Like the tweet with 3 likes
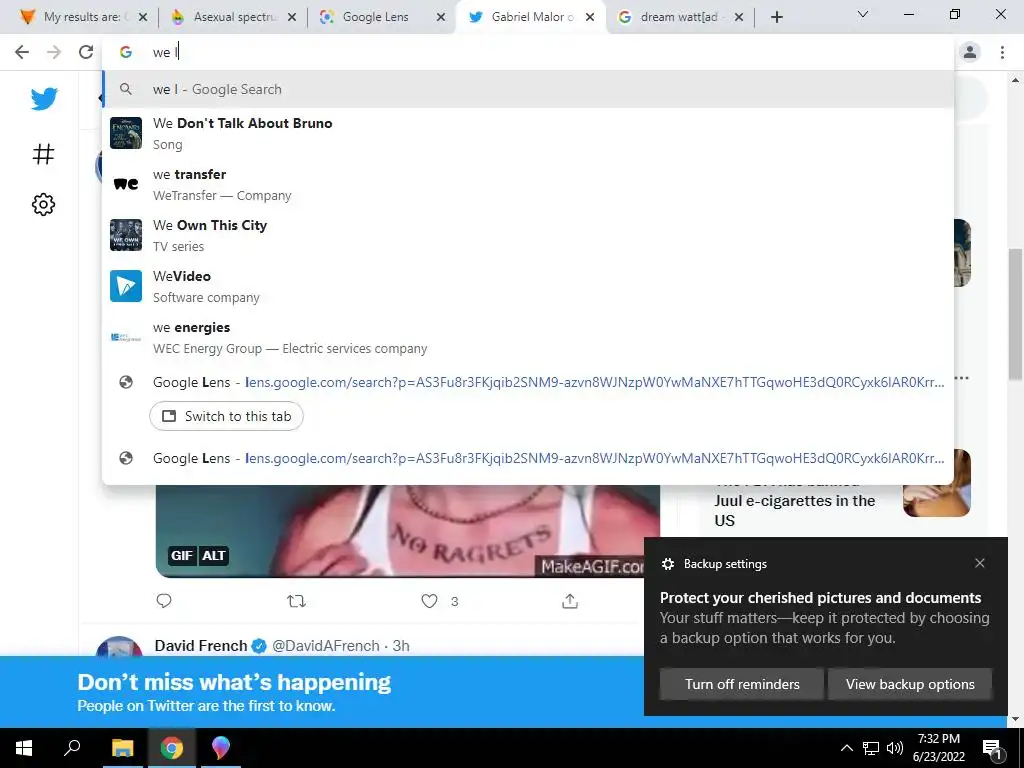 coord(429,601)
